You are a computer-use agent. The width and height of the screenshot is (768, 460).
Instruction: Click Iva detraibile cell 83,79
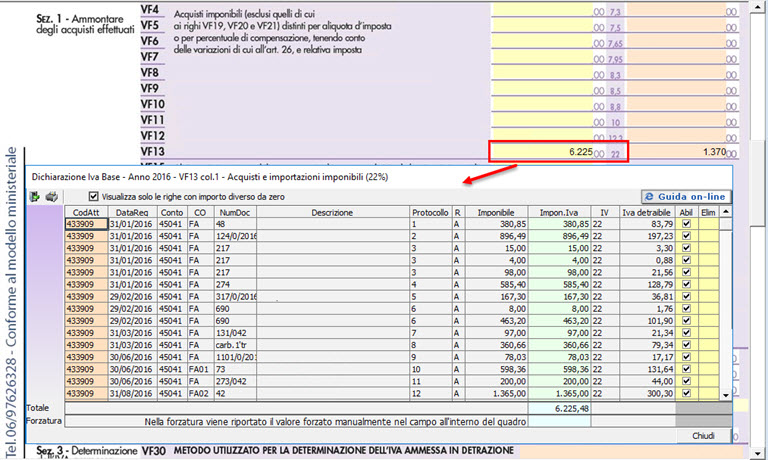pyautogui.click(x=647, y=224)
